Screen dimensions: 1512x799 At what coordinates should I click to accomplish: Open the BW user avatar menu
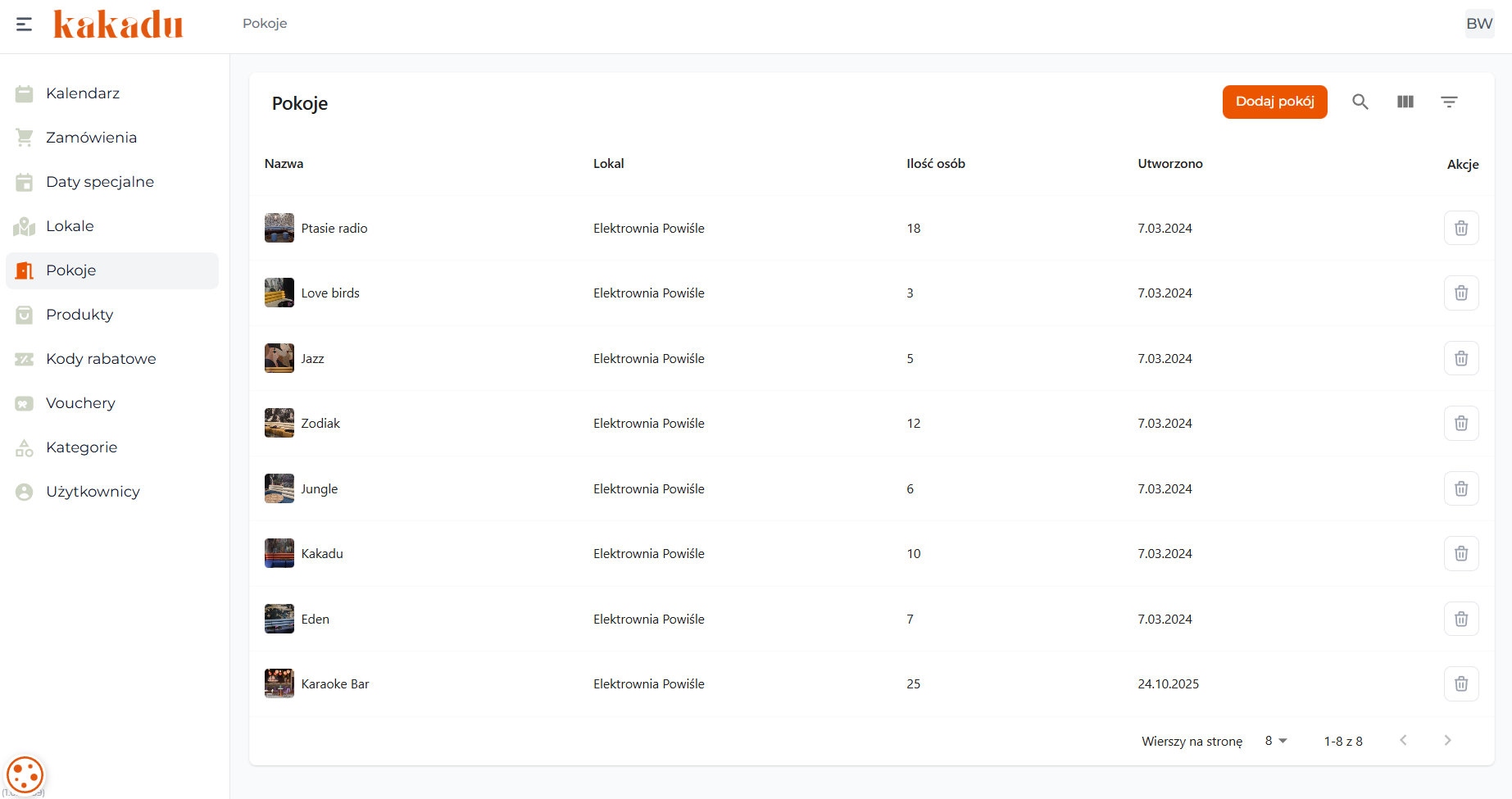coord(1478,24)
